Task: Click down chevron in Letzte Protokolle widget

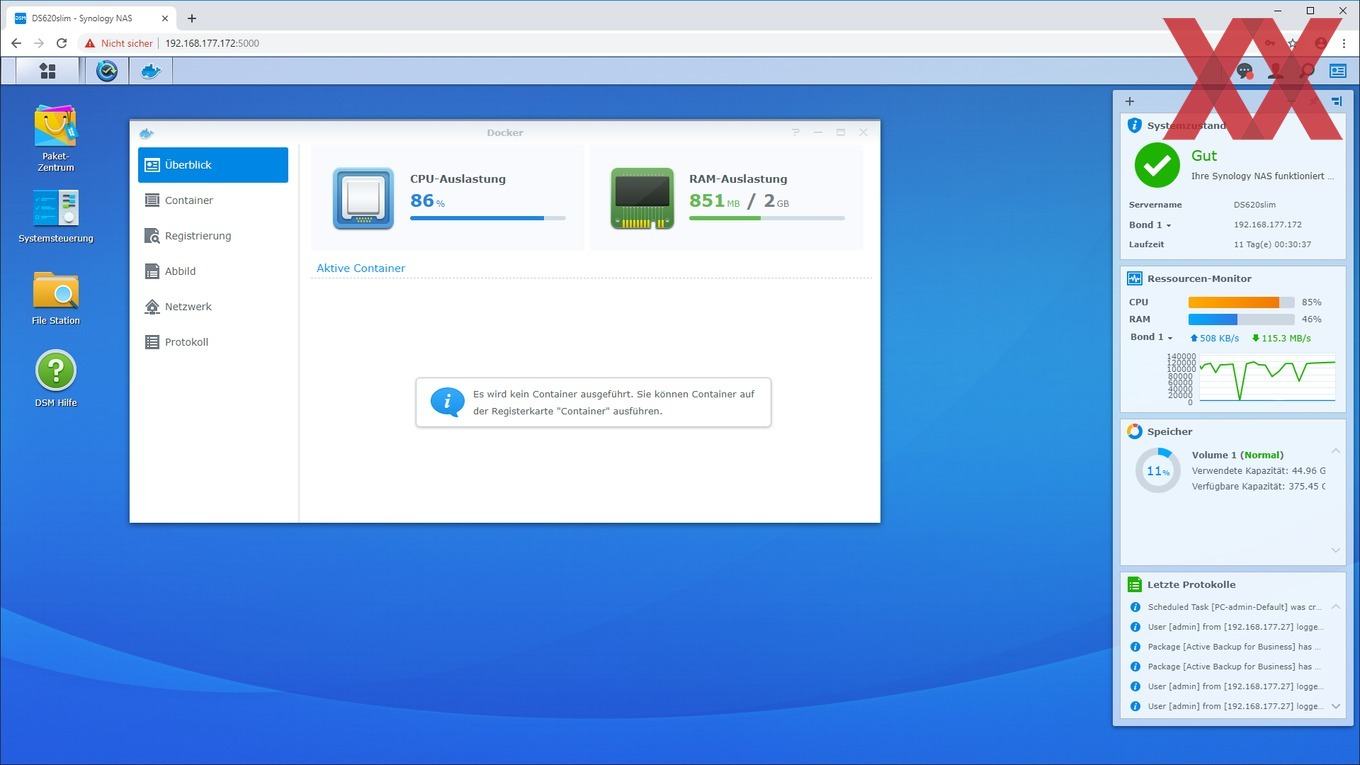Action: click(1336, 706)
